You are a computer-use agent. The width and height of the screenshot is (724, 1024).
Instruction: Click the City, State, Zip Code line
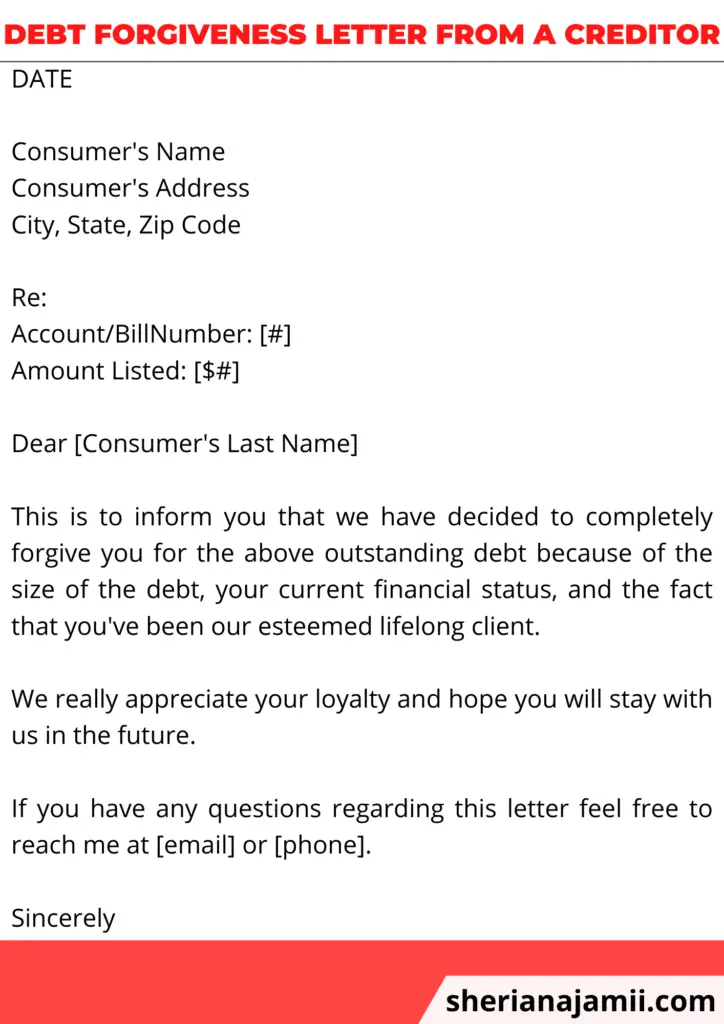(126, 225)
